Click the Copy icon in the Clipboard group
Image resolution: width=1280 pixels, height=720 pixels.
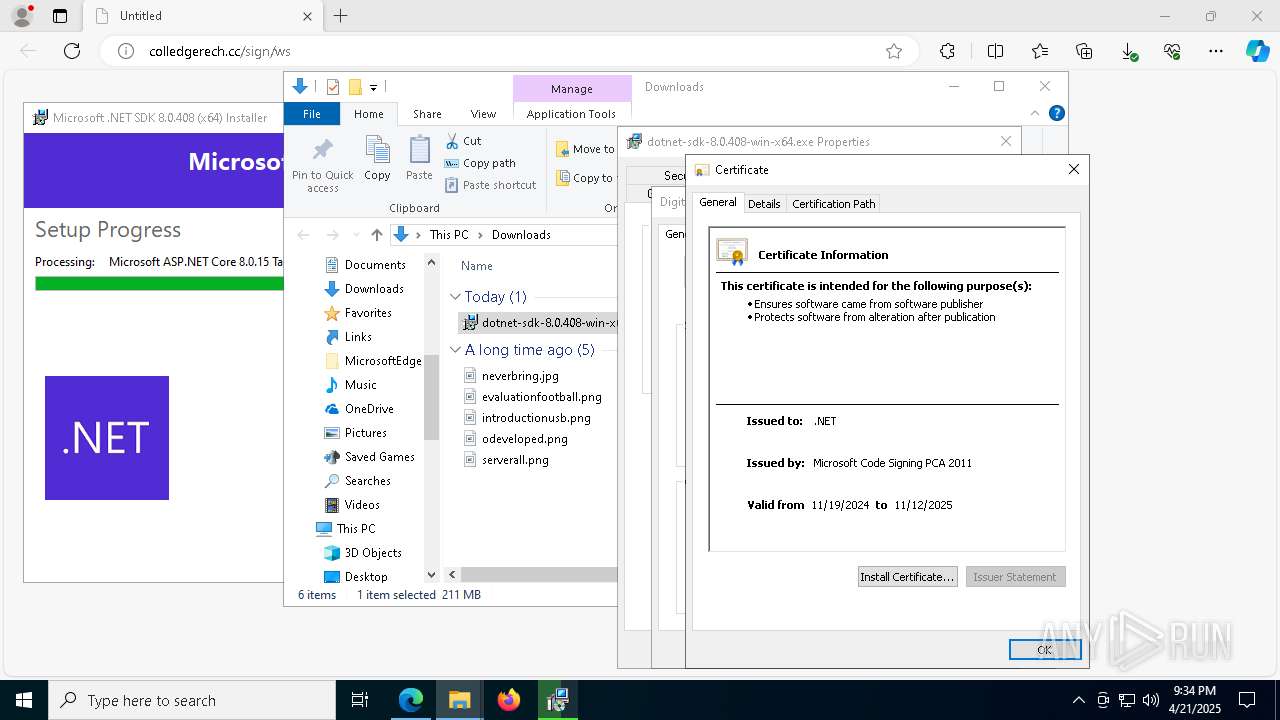(377, 150)
